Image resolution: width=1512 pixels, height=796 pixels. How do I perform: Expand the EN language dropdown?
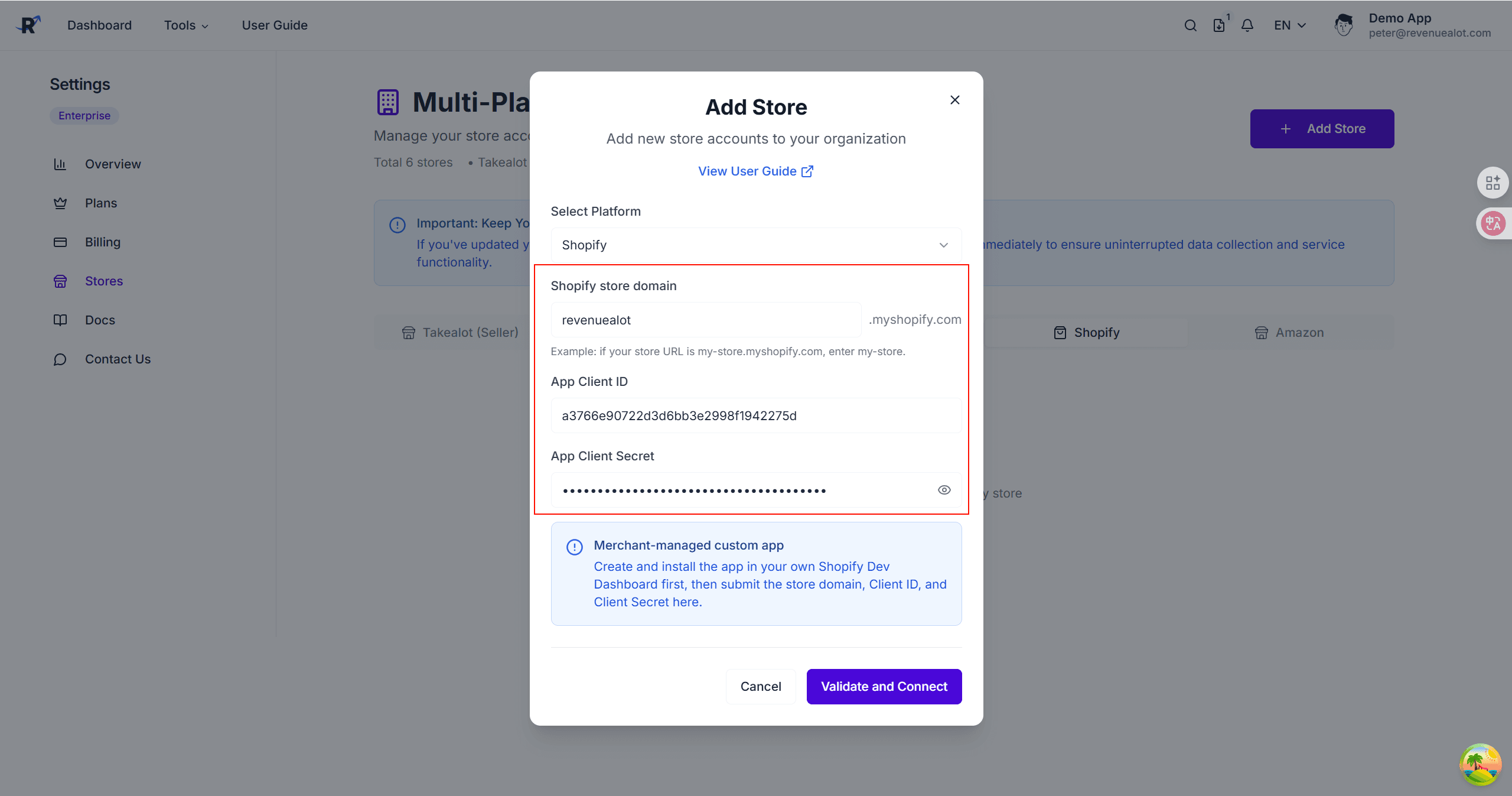(x=1289, y=25)
